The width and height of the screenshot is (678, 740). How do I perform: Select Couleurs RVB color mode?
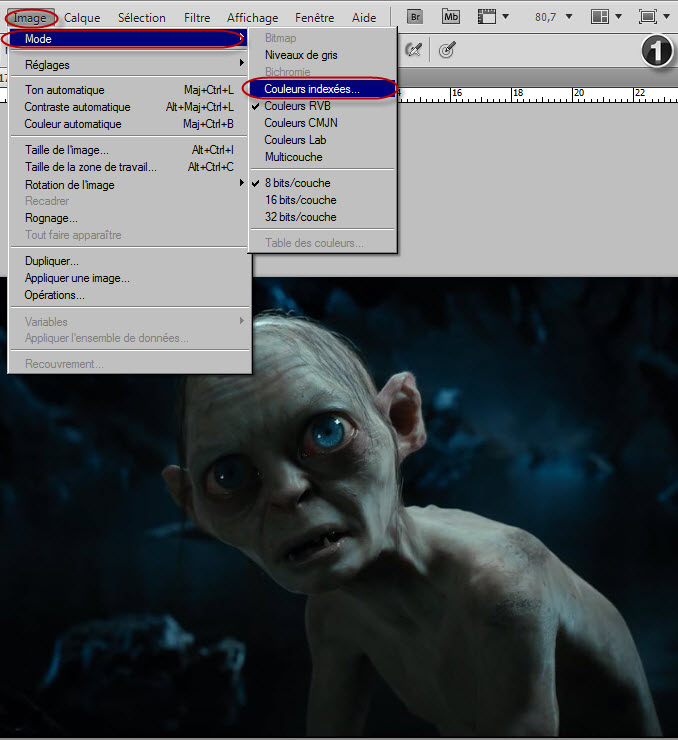297,106
